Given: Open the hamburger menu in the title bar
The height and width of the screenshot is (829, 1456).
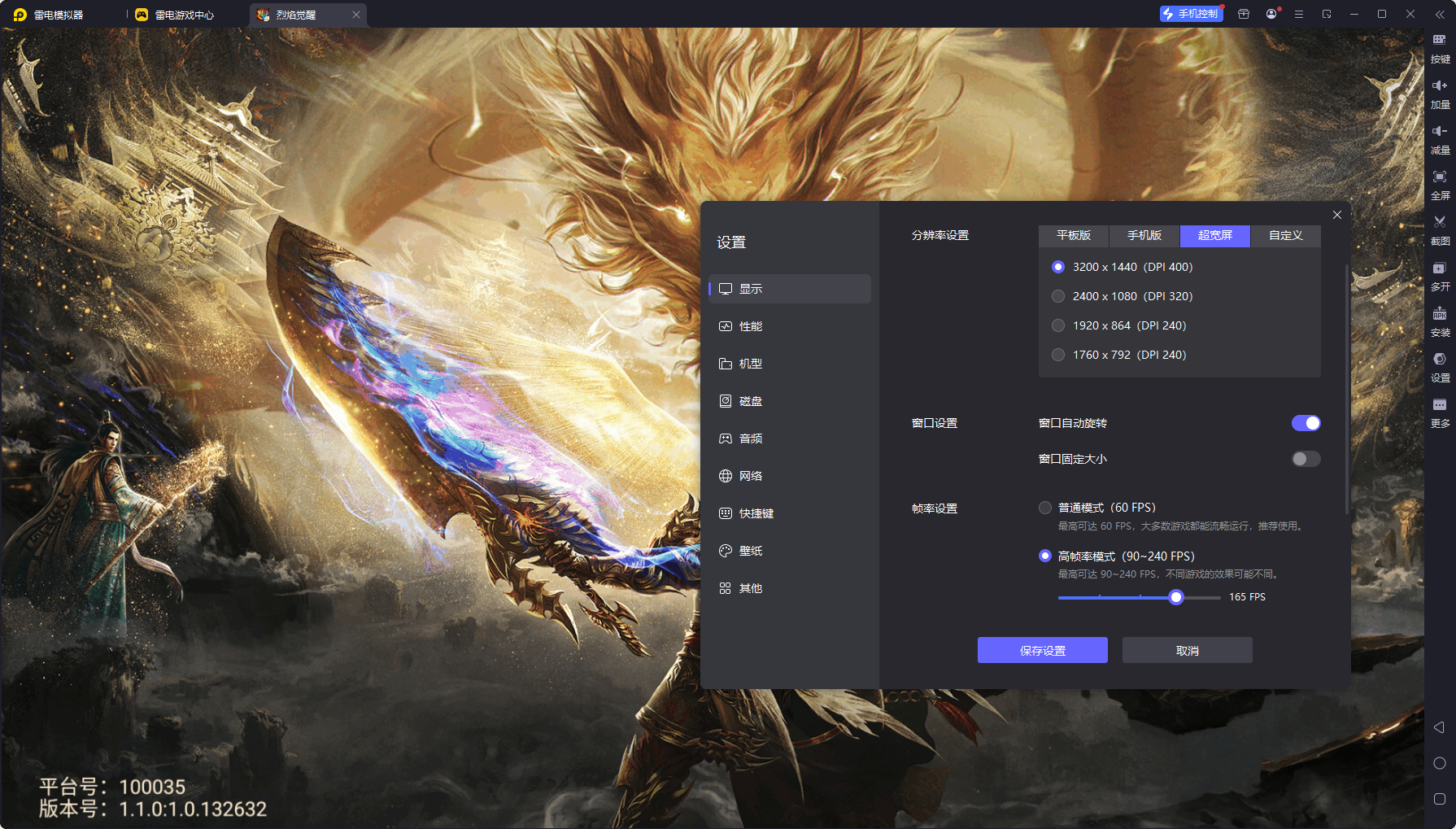Looking at the screenshot, I should tap(1299, 15).
